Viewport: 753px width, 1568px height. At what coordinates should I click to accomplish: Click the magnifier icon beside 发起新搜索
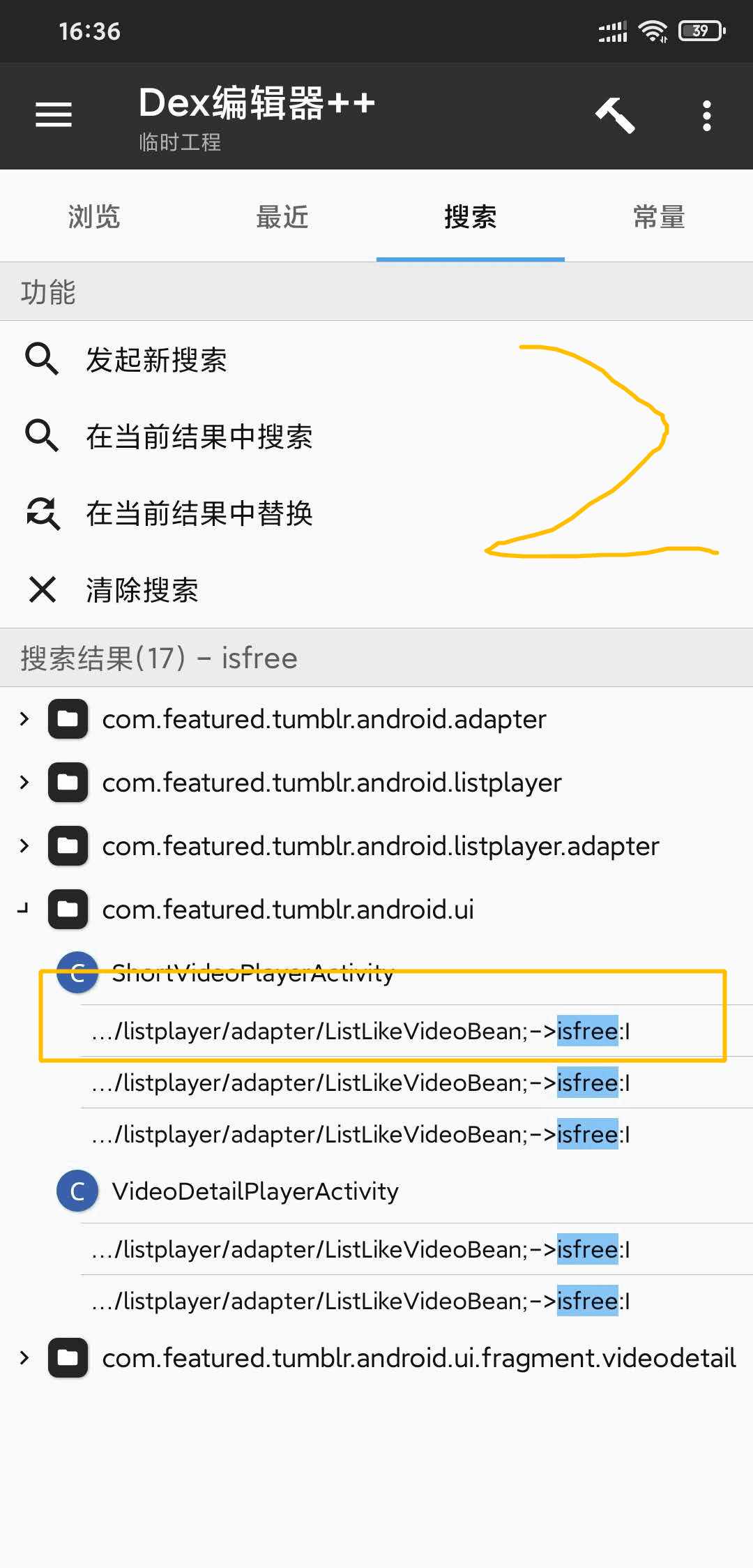coord(42,360)
